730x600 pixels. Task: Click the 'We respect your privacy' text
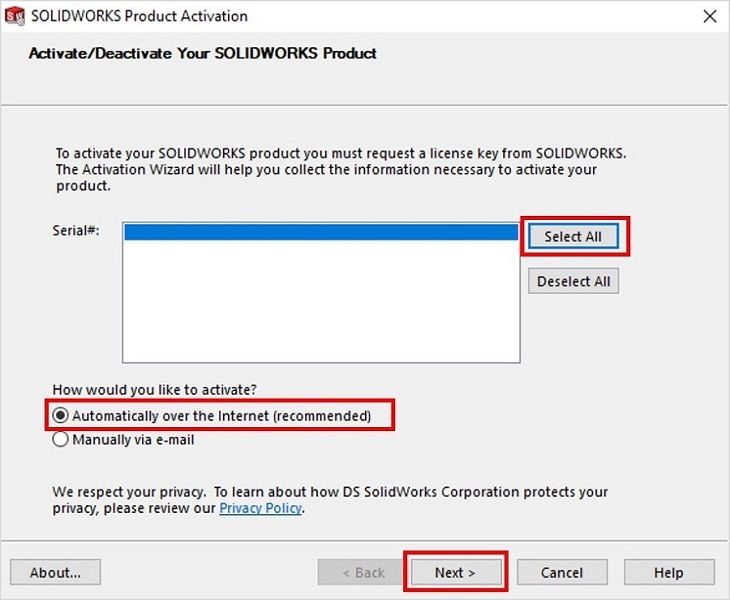point(118,492)
